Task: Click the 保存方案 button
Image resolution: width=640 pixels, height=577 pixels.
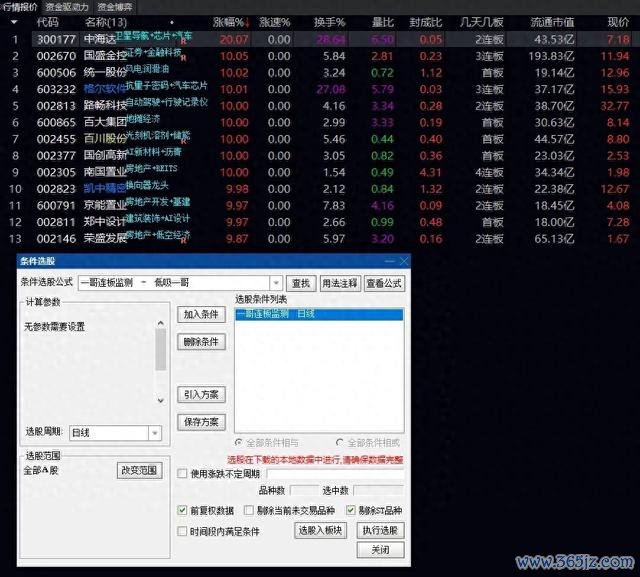Action: pos(201,422)
